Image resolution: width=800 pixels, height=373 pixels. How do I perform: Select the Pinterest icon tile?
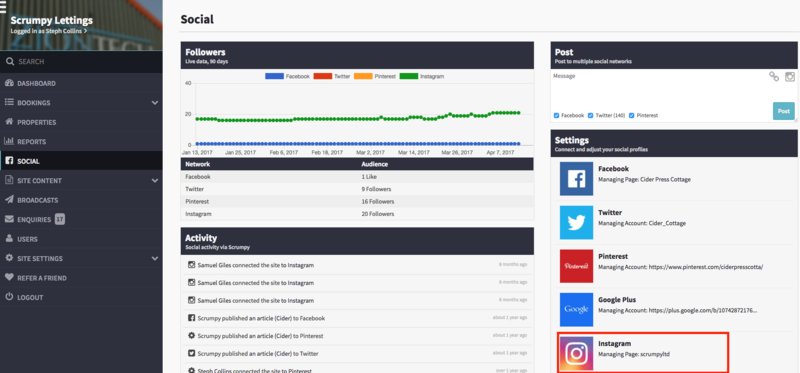coord(576,266)
